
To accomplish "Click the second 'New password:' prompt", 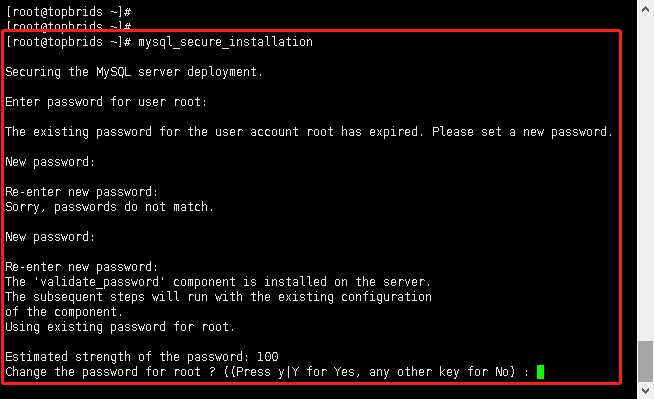I will click(50, 237).
